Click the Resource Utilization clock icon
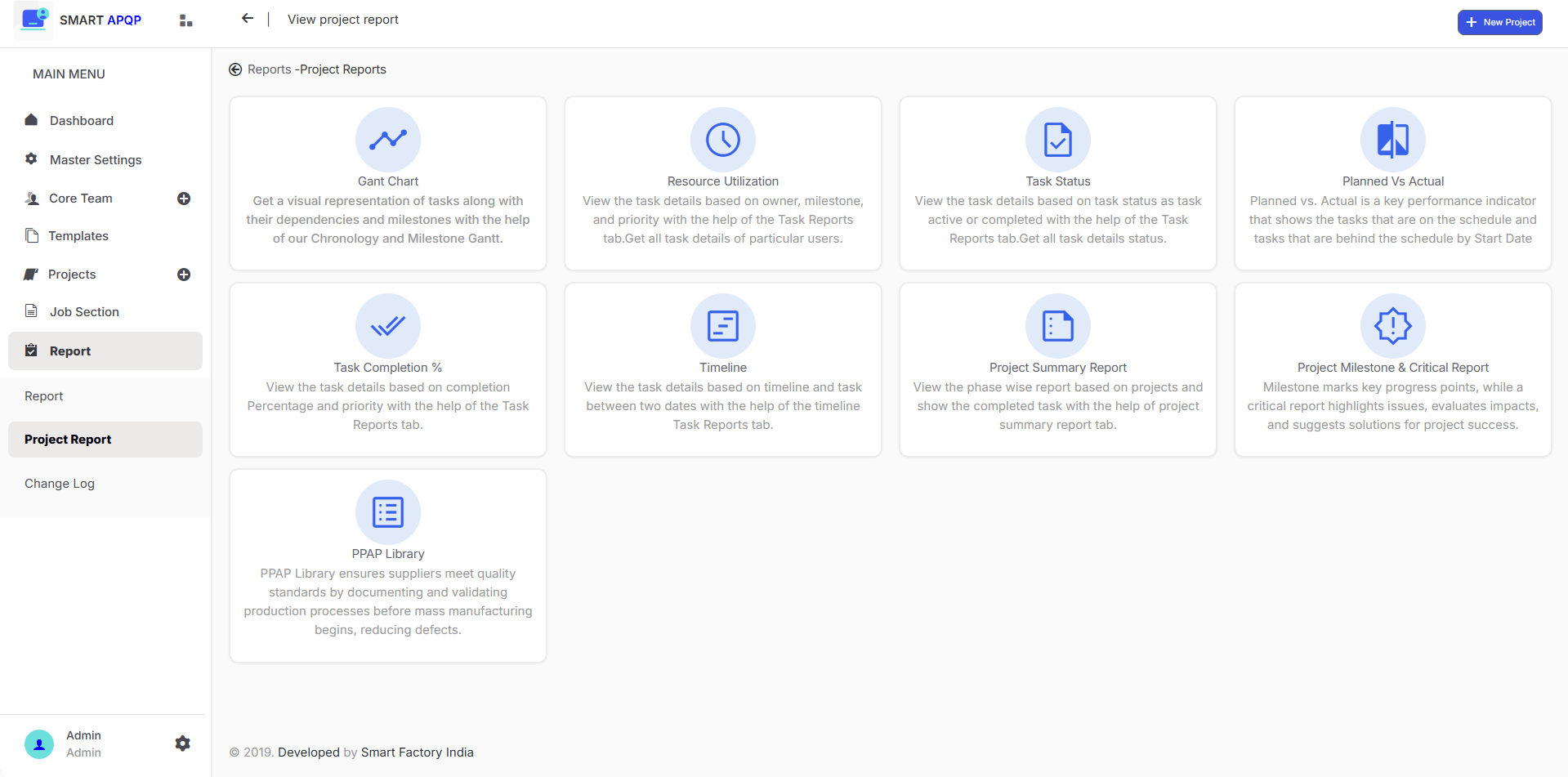 pos(722,140)
